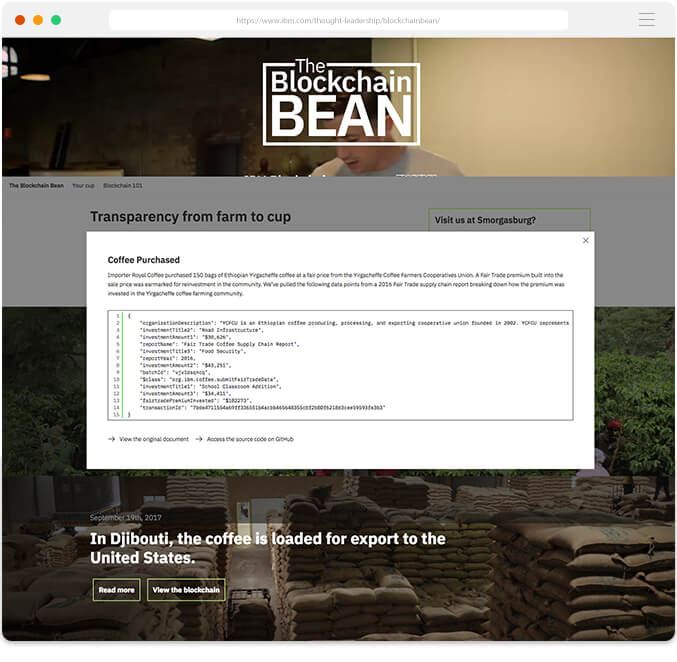
Task: Click the code line containing "reportName"
Action: tap(219, 344)
